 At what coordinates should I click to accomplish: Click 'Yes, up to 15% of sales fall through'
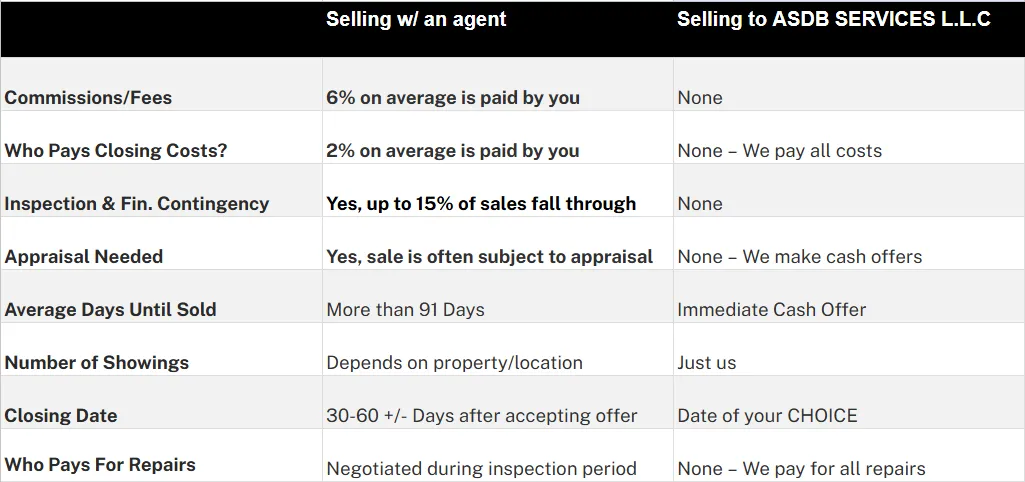481,203
